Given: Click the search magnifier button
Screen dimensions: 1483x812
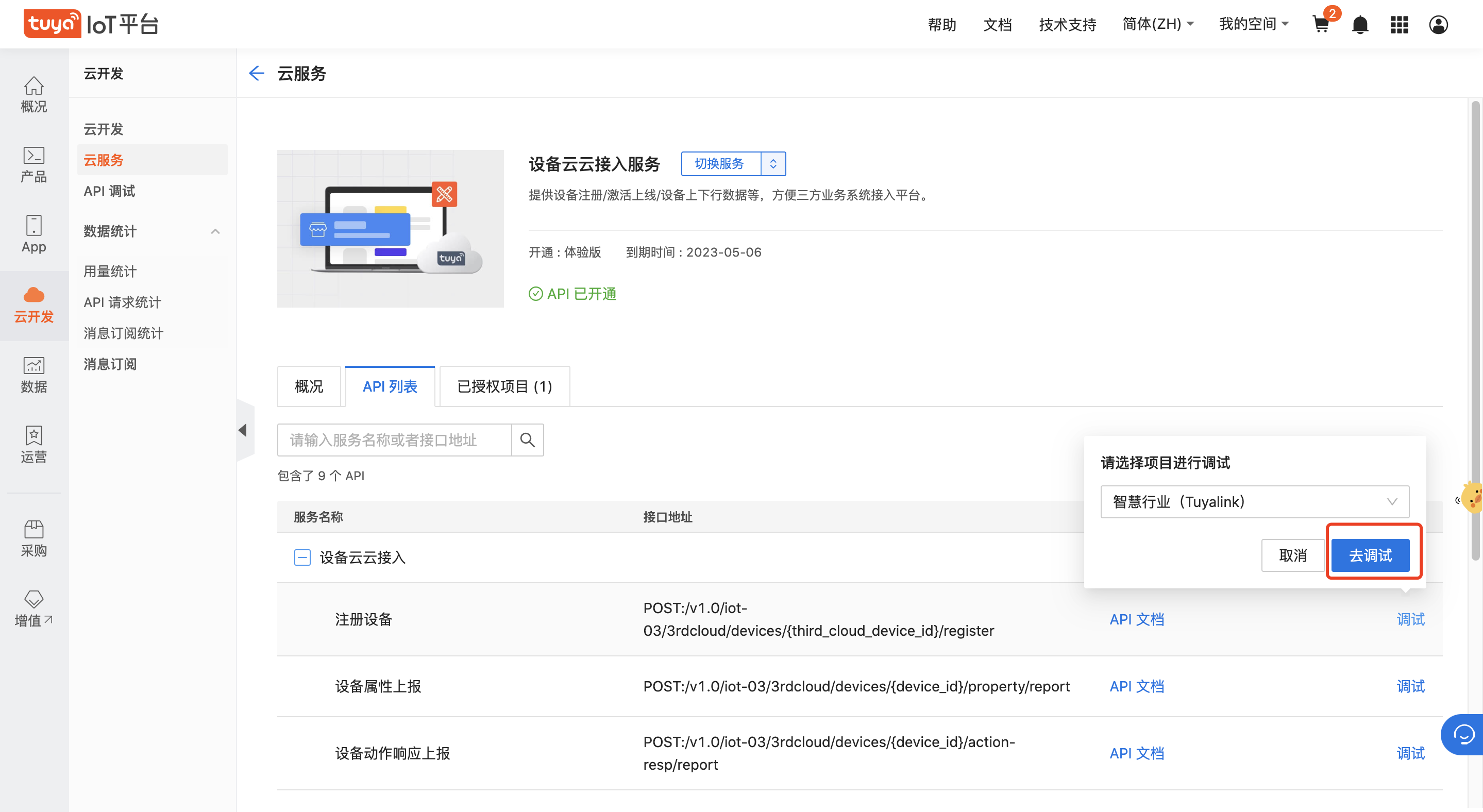Looking at the screenshot, I should 527,440.
